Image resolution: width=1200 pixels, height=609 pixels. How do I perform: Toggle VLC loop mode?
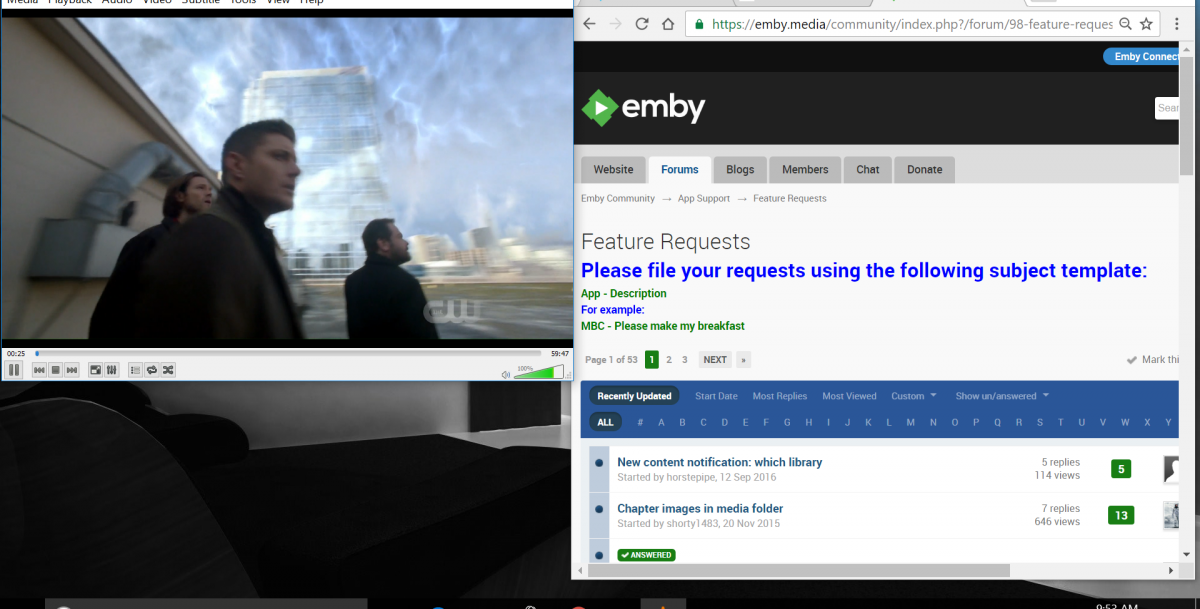tap(152, 370)
